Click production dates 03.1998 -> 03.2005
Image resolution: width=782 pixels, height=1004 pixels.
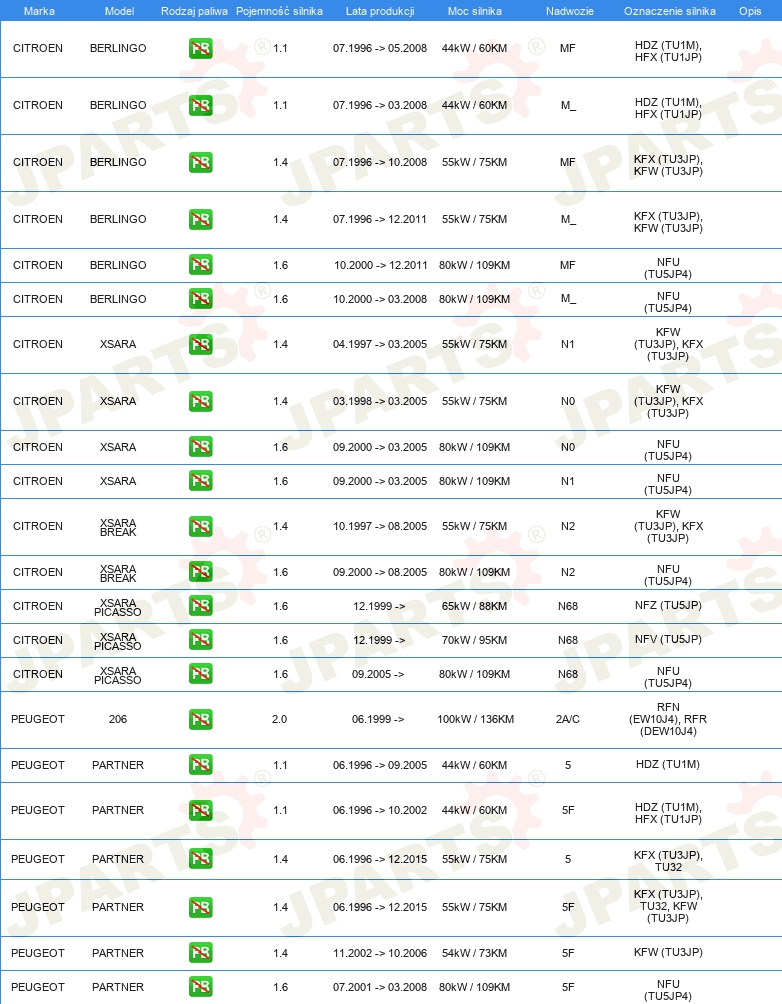380,401
